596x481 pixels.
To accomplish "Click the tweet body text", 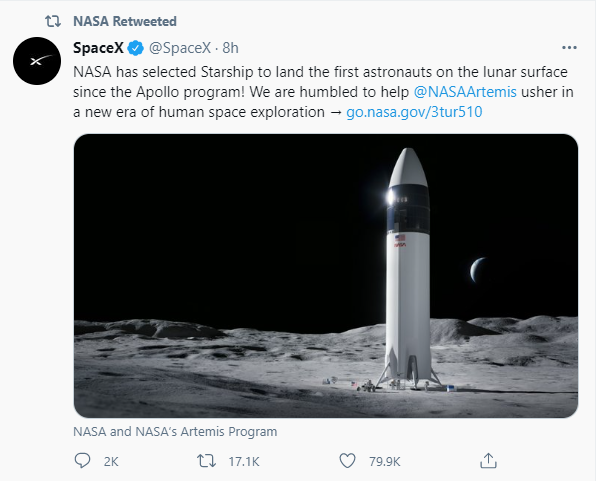I will [323, 92].
